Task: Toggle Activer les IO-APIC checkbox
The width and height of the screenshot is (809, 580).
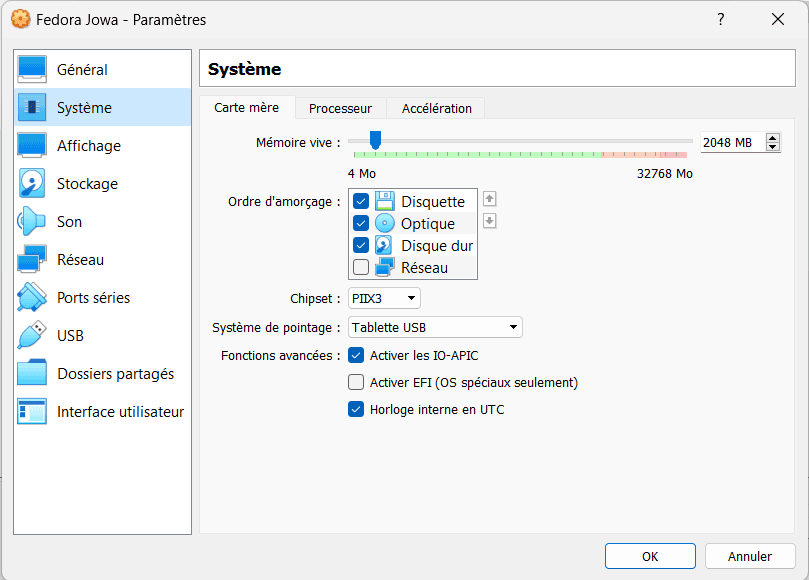Action: (356, 355)
